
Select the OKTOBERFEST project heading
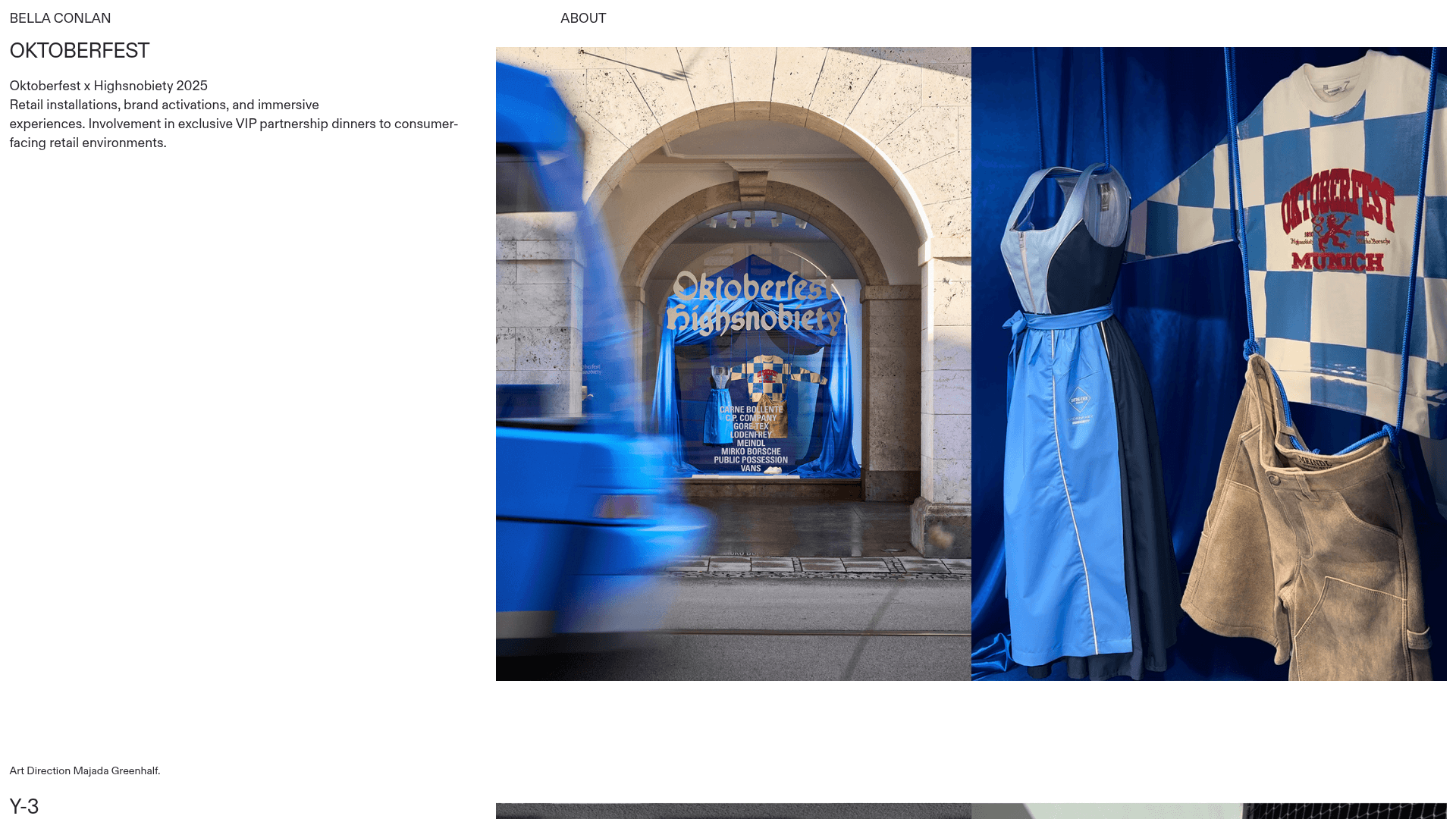click(x=80, y=51)
